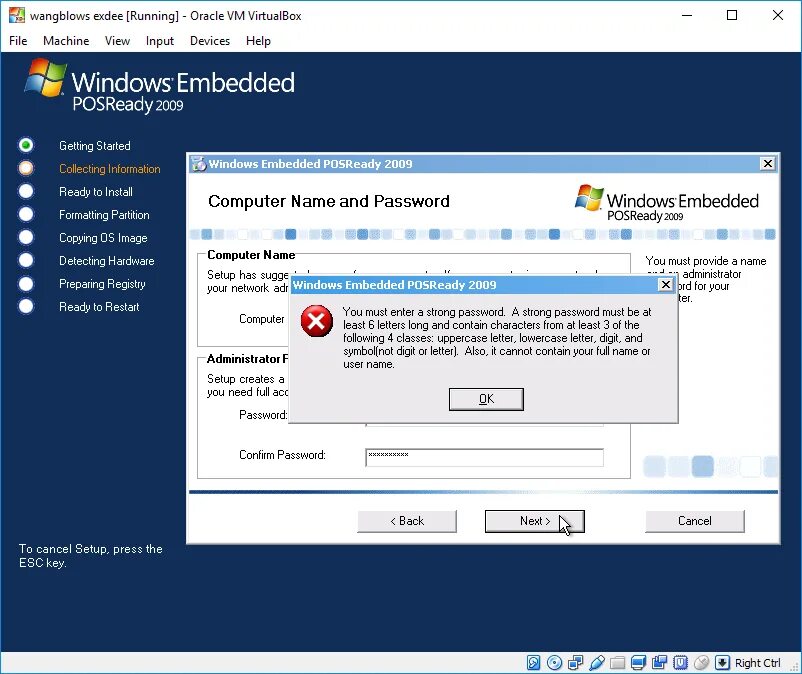The height and width of the screenshot is (674, 802).
Task: Click the 'Confirm Password:' label
Action: [282, 455]
